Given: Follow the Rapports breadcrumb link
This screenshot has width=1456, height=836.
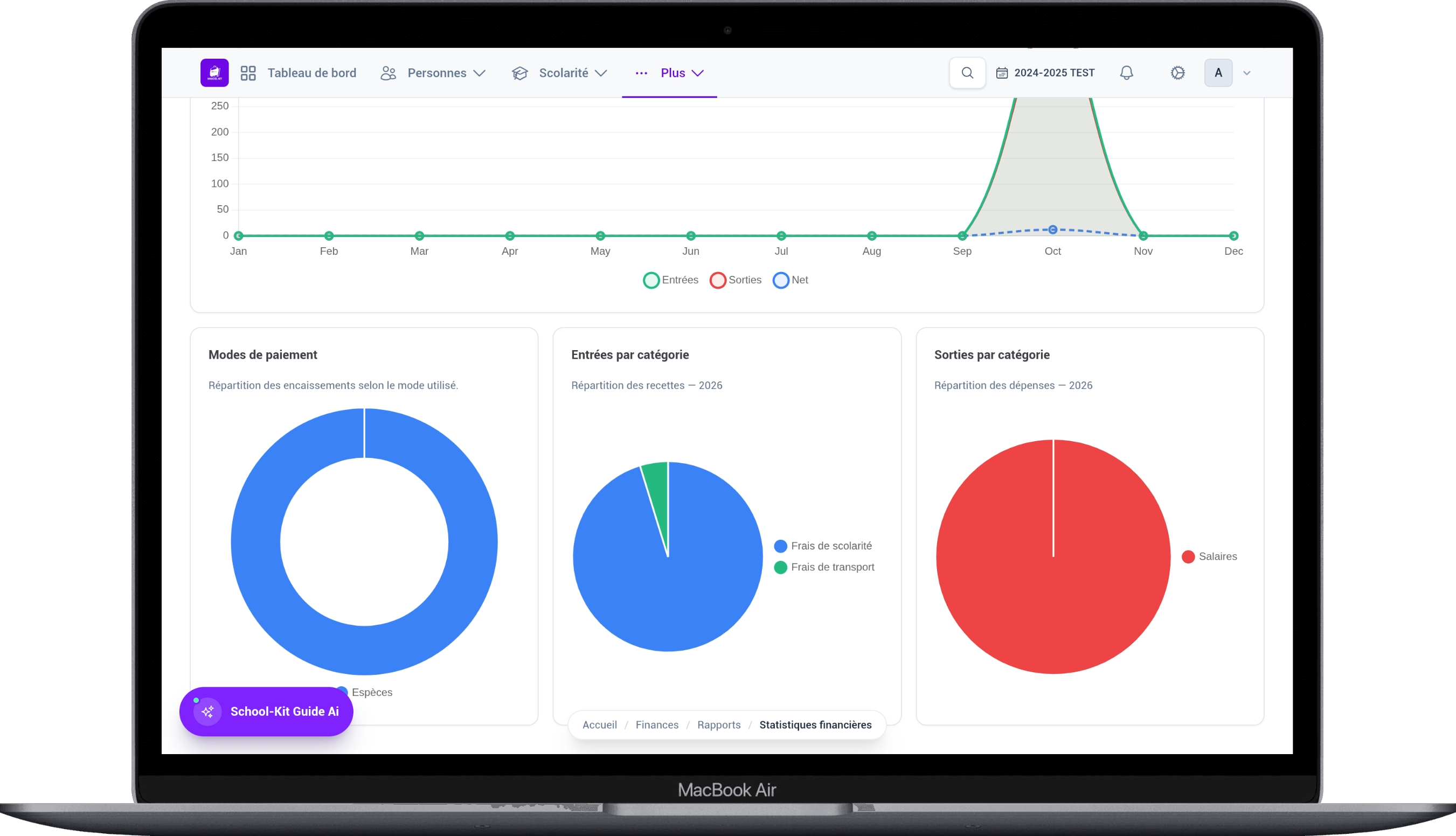Looking at the screenshot, I should [x=718, y=724].
